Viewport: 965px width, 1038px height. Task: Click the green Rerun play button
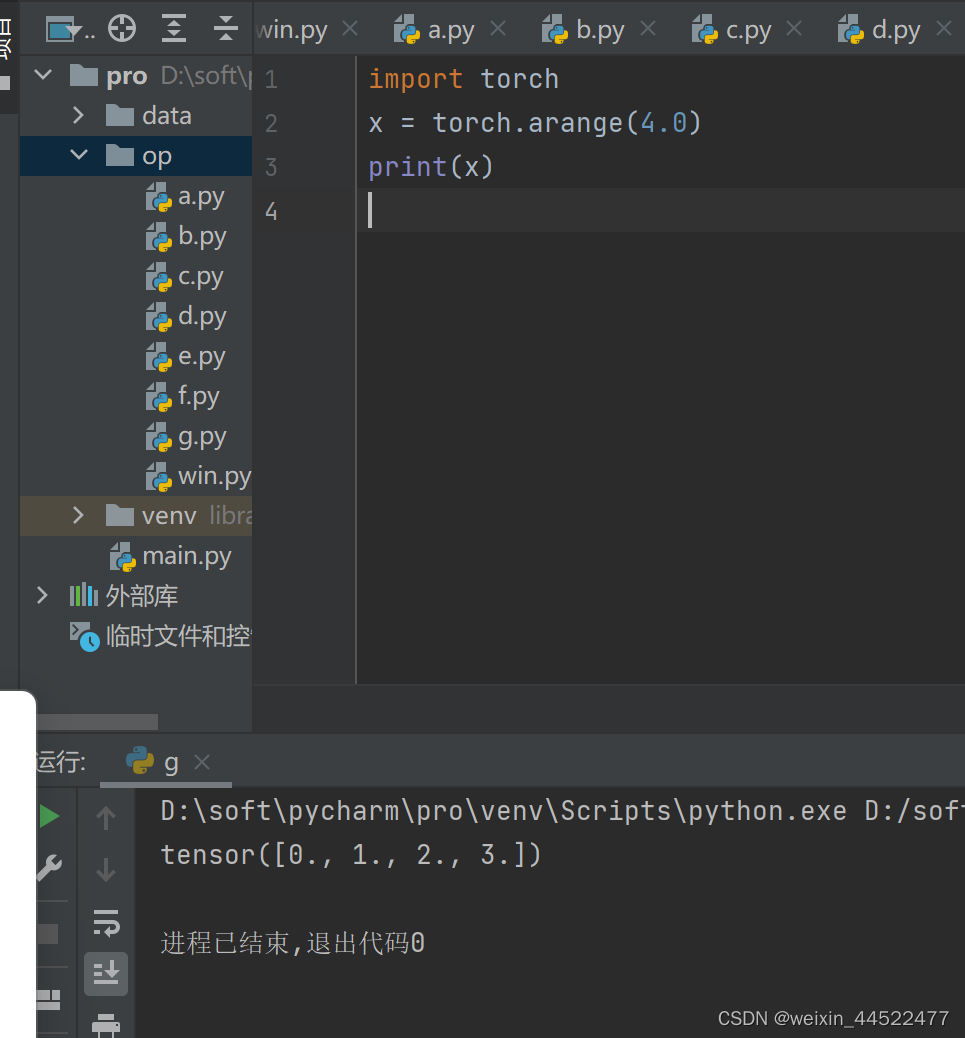[x=49, y=816]
